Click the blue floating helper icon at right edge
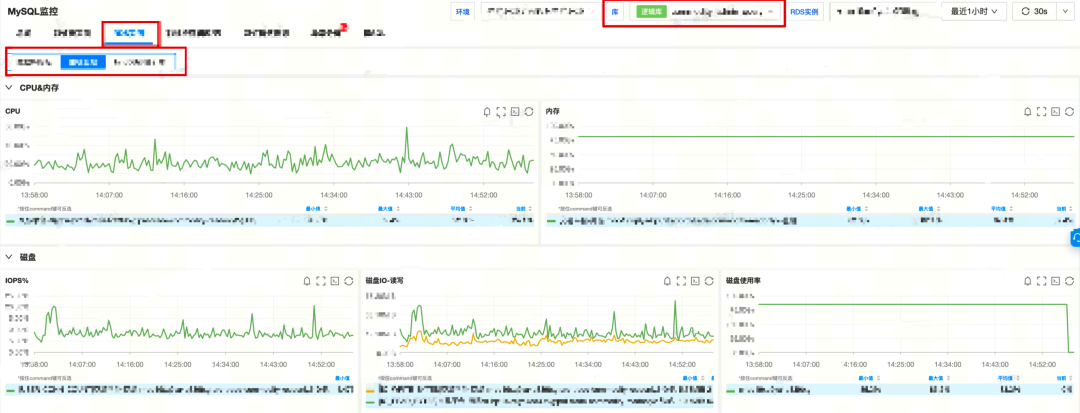1080x413 pixels. click(x=1075, y=238)
